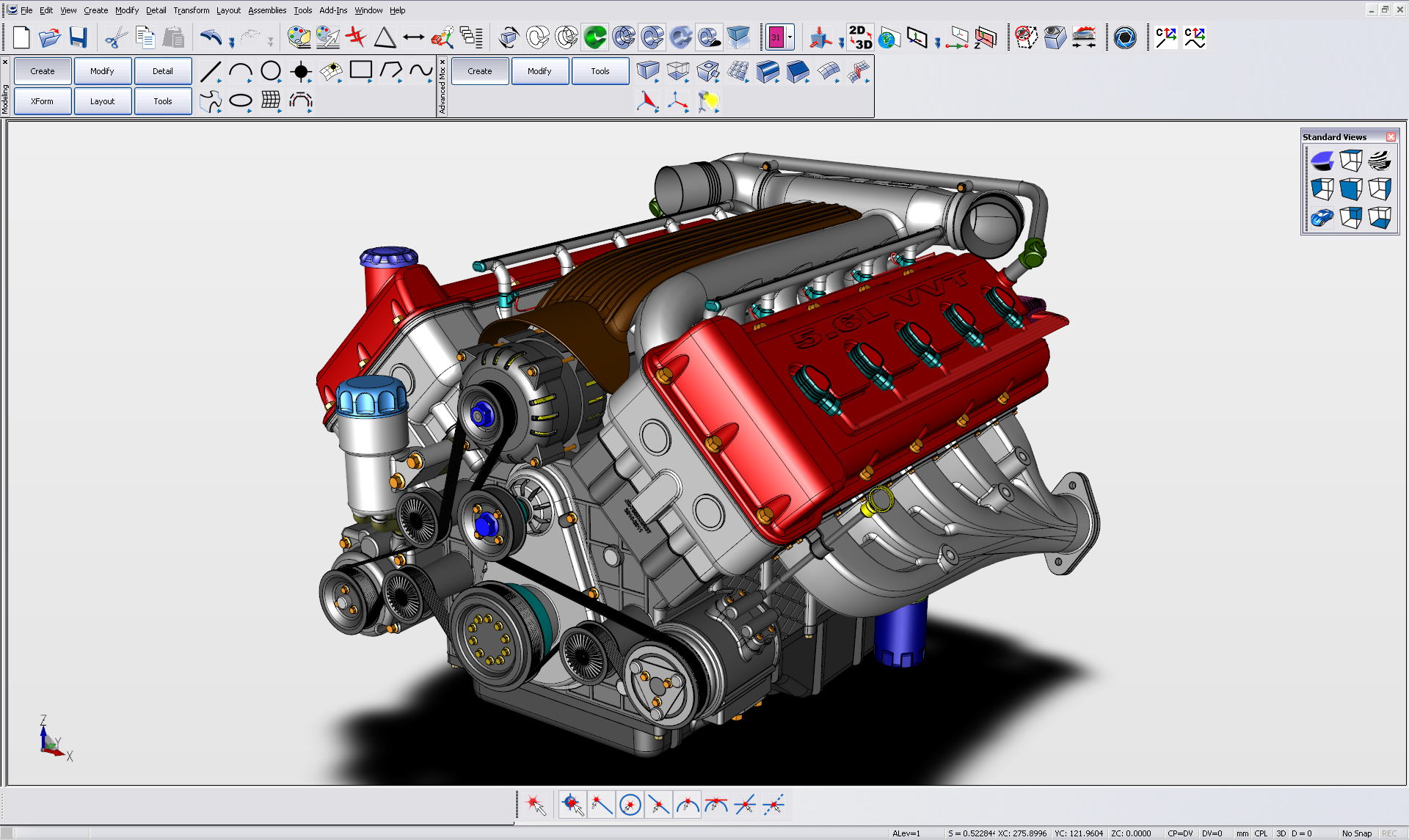Click the blue car view in Standard Views
This screenshot has width=1409, height=840.
point(1322,218)
